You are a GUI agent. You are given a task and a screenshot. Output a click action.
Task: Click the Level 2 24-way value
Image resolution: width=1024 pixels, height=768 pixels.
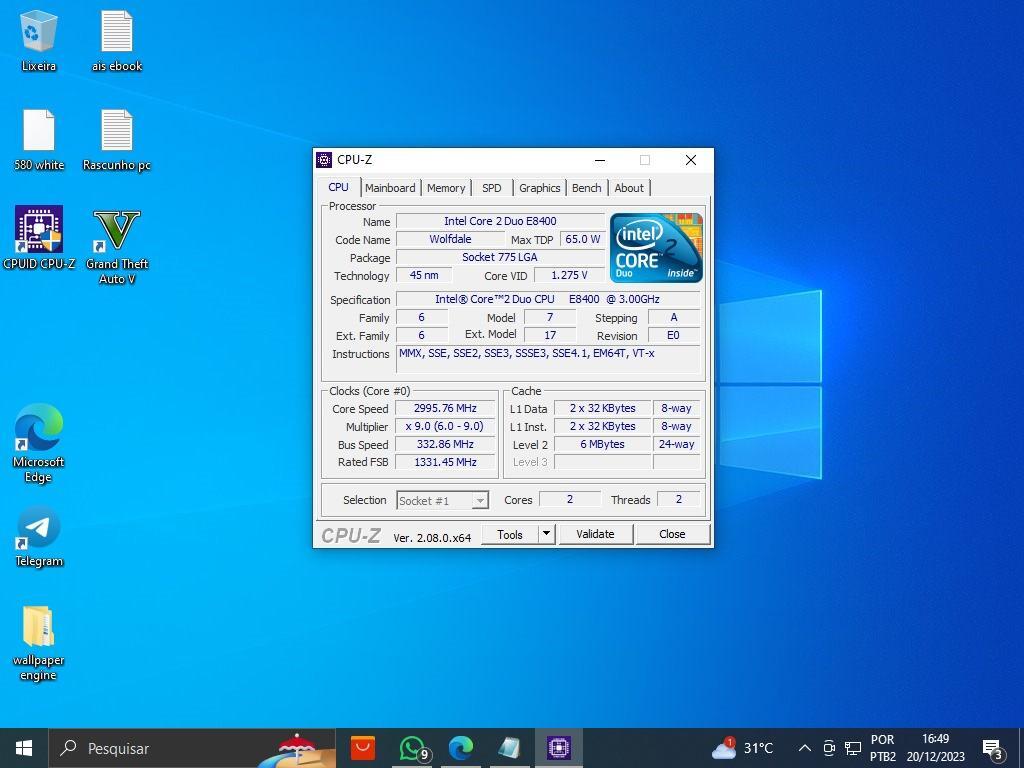[677, 444]
